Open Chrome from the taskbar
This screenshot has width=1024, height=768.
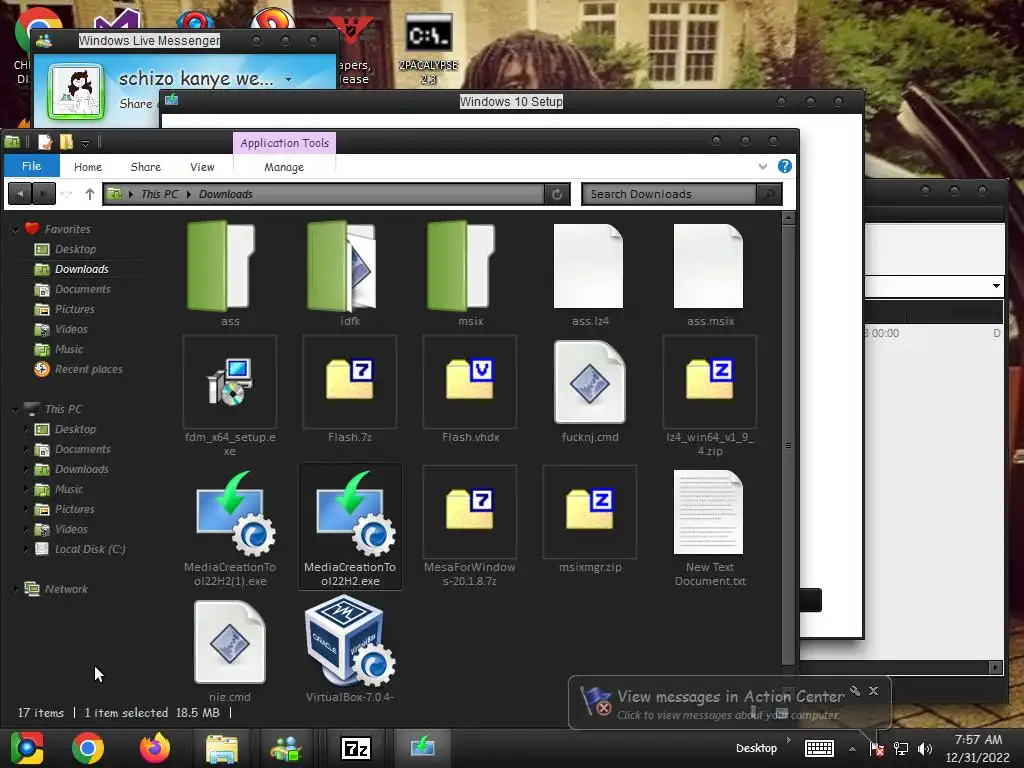(88, 748)
